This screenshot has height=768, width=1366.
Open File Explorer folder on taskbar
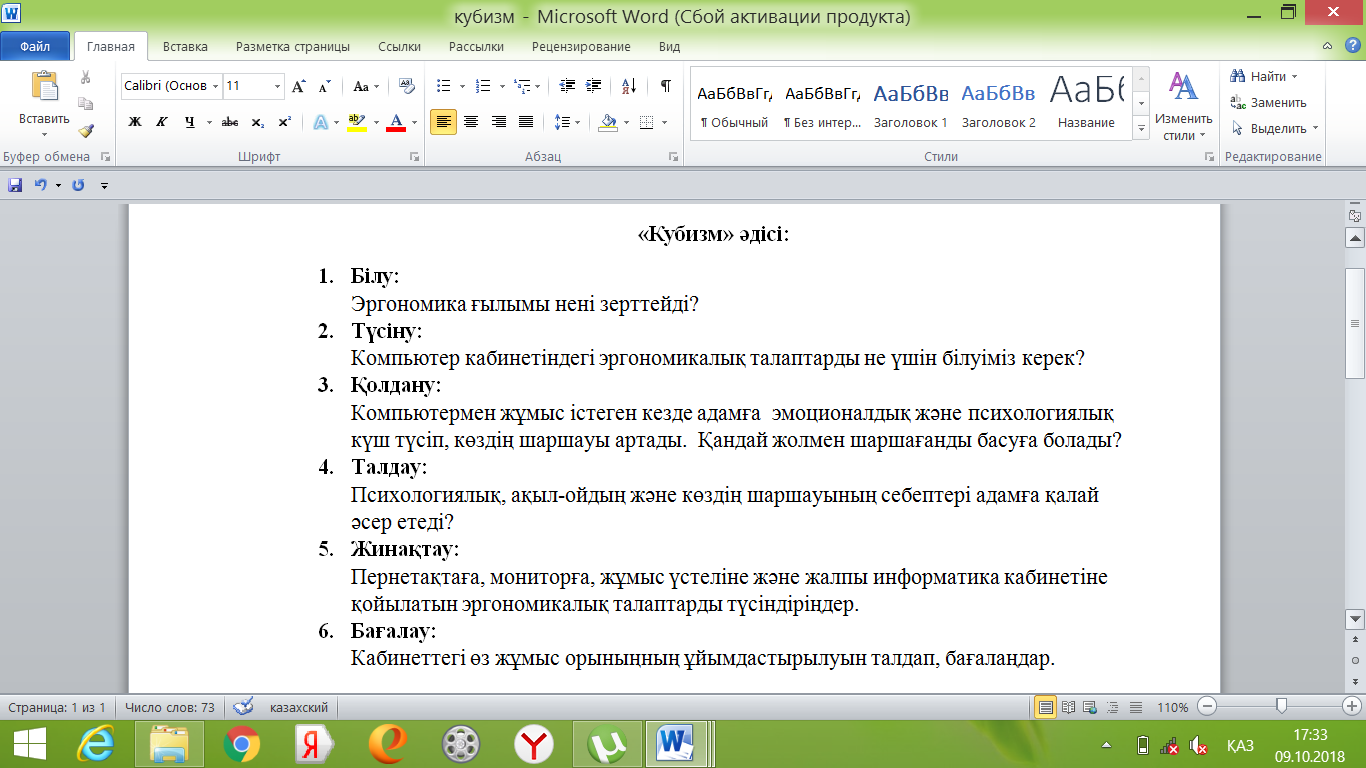point(169,744)
